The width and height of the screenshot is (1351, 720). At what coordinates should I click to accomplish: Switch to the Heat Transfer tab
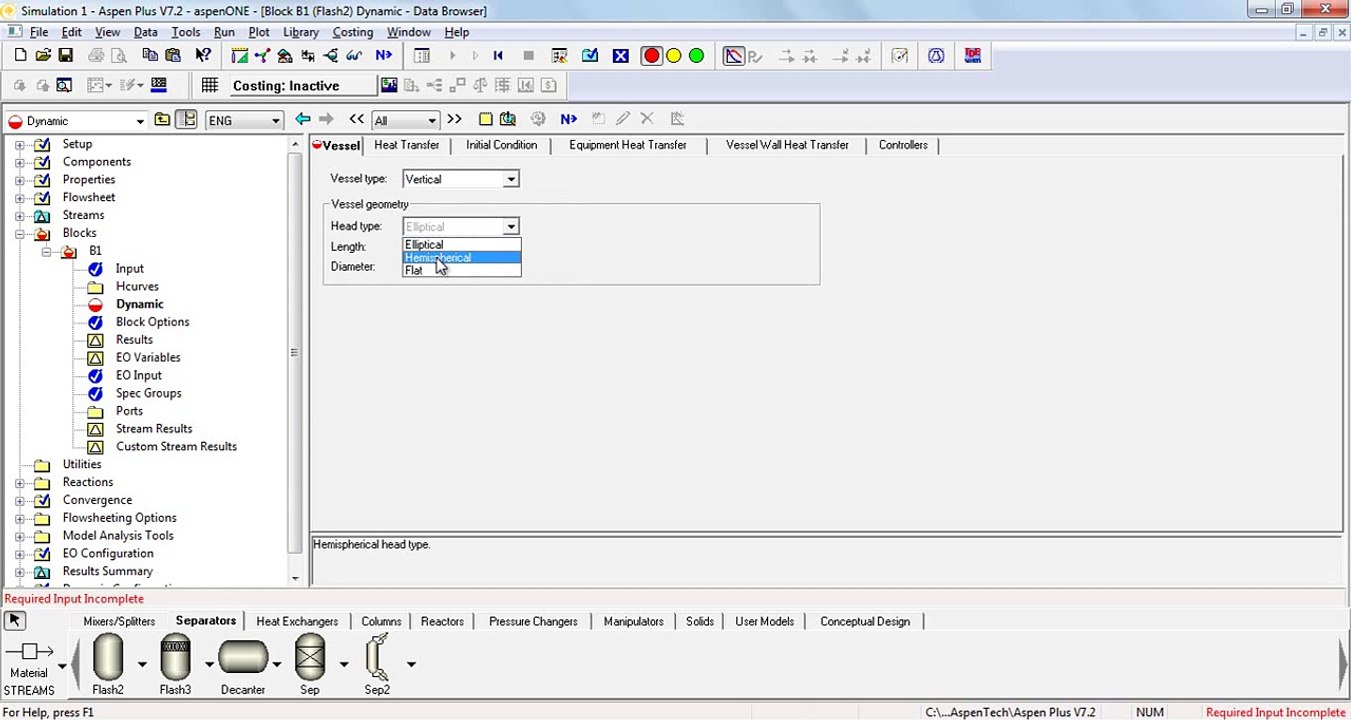pyautogui.click(x=406, y=145)
